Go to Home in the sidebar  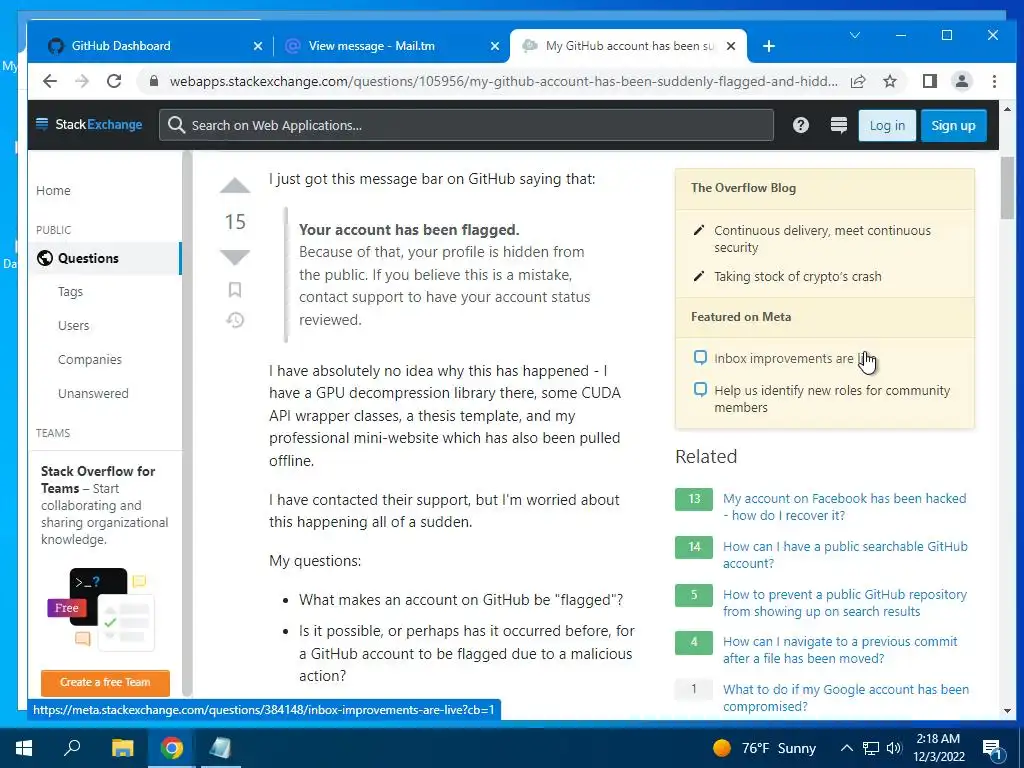coord(54,190)
